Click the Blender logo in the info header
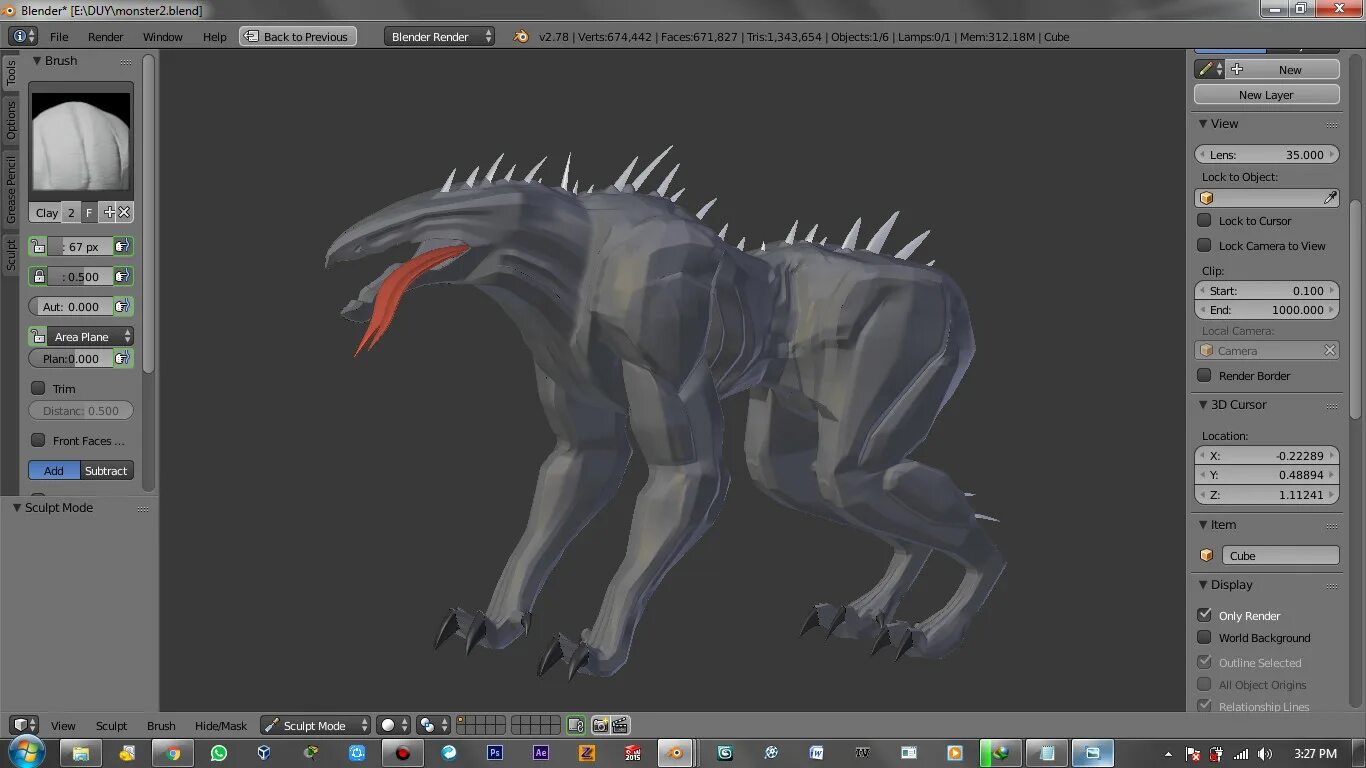Image resolution: width=1366 pixels, height=768 pixels. [521, 36]
